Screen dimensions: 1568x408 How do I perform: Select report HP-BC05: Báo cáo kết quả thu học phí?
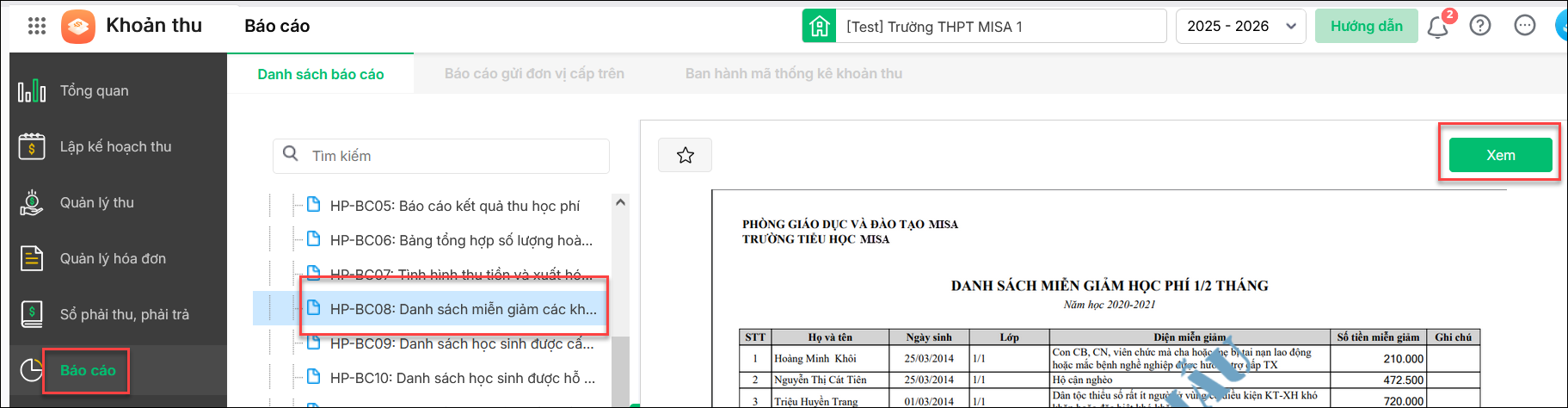[455, 206]
